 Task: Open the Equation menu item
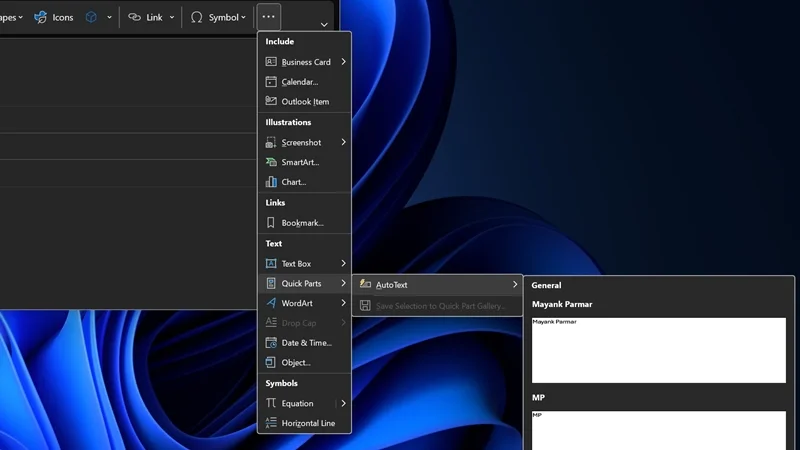pyautogui.click(x=304, y=403)
